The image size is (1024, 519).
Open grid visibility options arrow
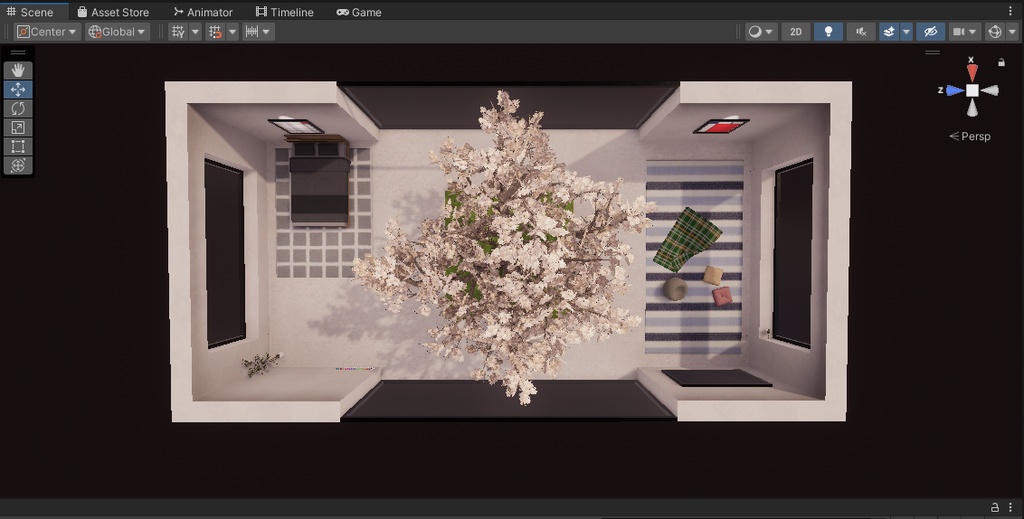195,31
